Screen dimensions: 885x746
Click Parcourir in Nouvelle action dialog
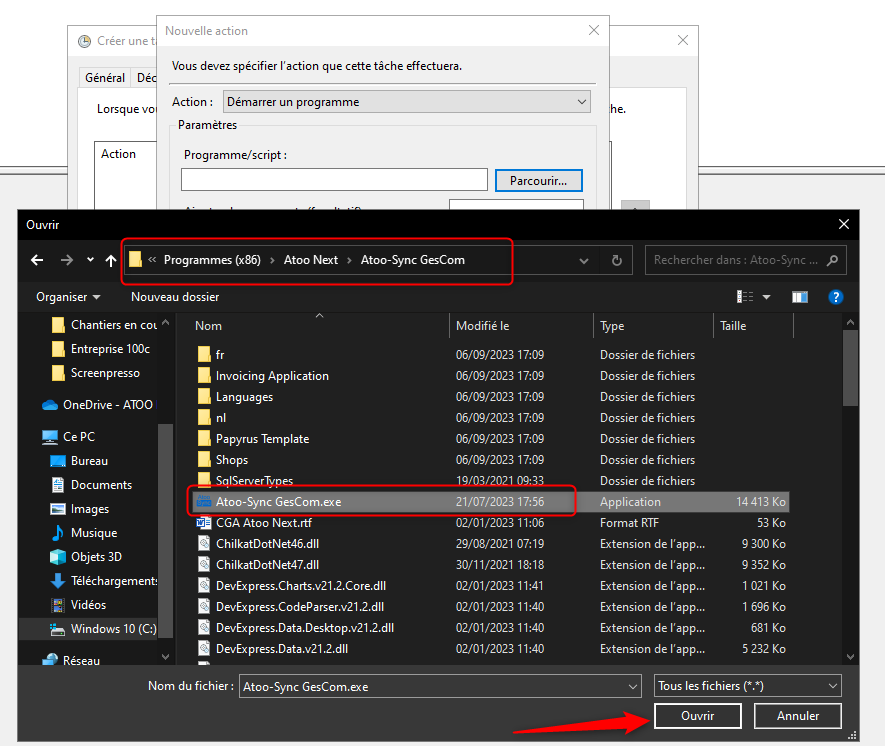point(538,181)
